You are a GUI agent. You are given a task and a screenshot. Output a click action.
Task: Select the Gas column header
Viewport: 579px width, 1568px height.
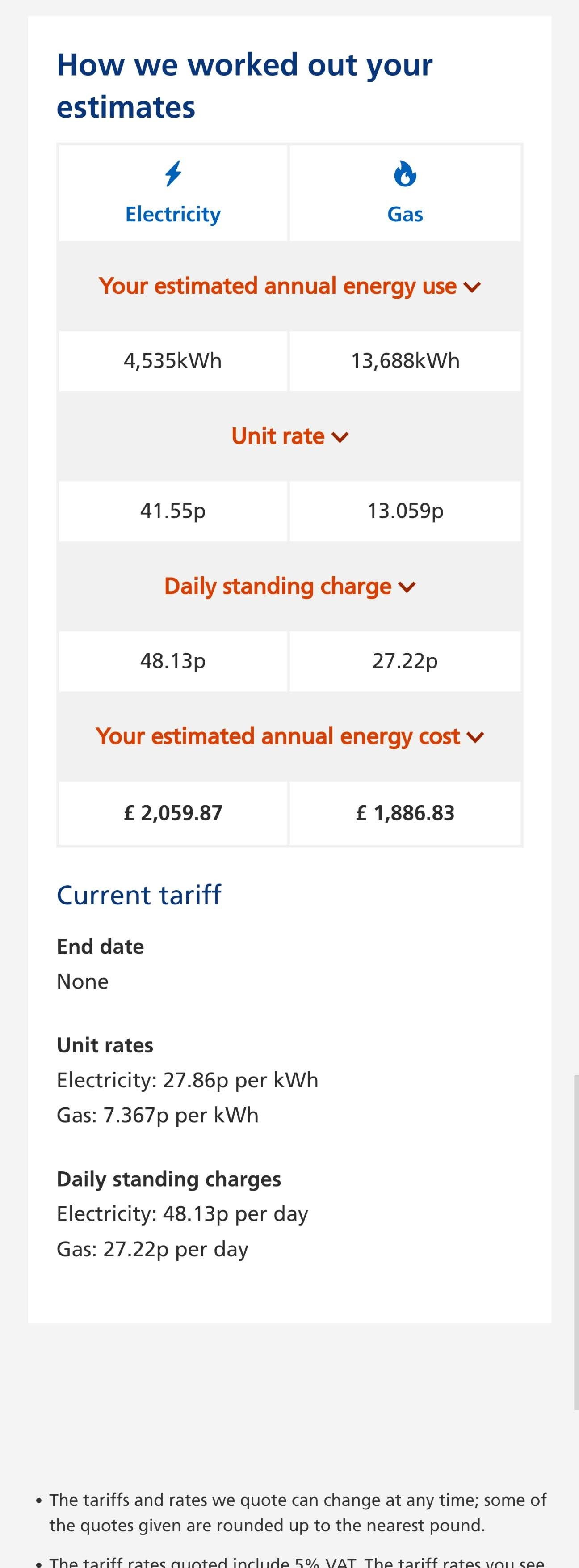pyautogui.click(x=405, y=194)
